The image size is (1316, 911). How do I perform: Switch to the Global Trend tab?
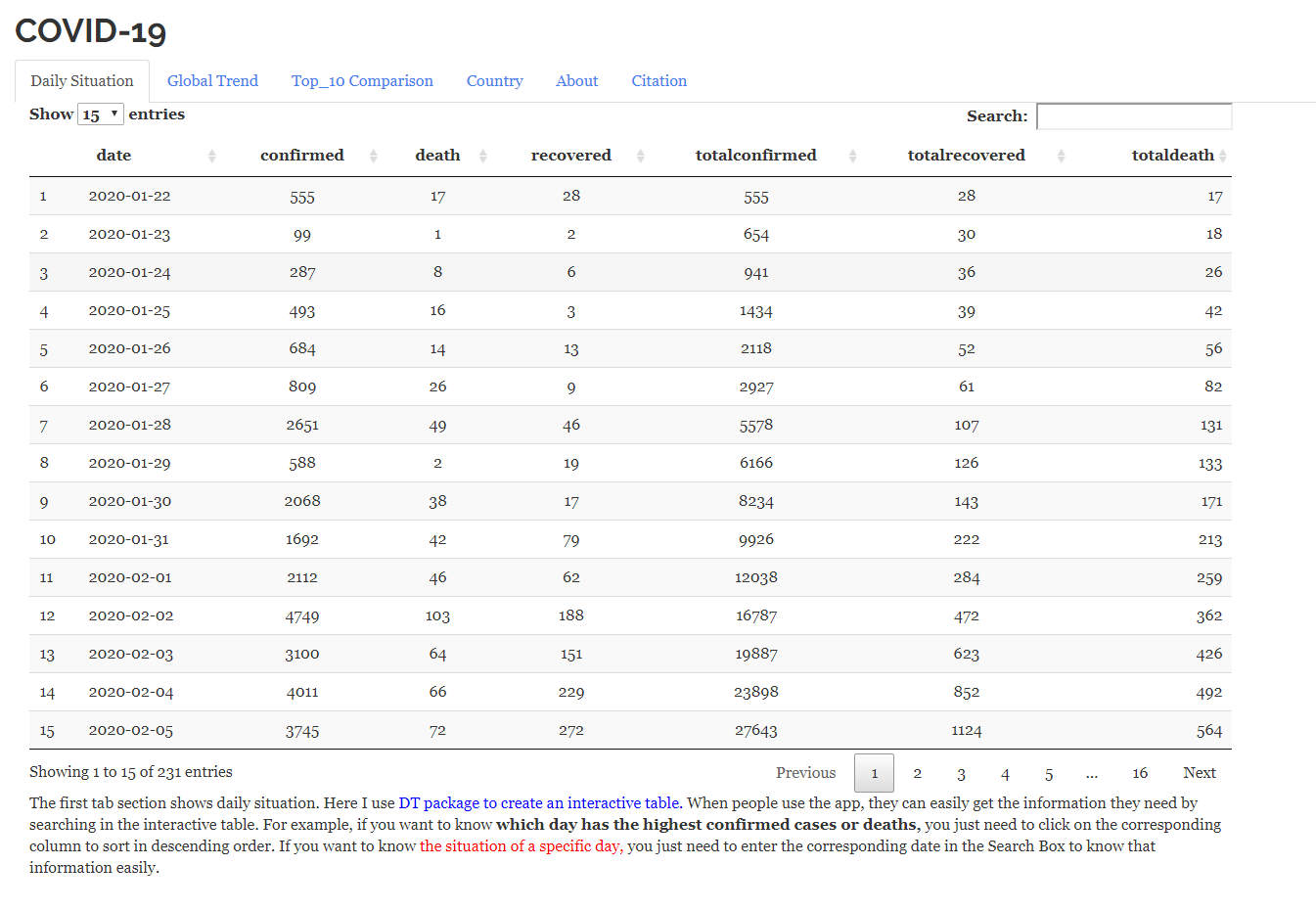pyautogui.click(x=212, y=81)
